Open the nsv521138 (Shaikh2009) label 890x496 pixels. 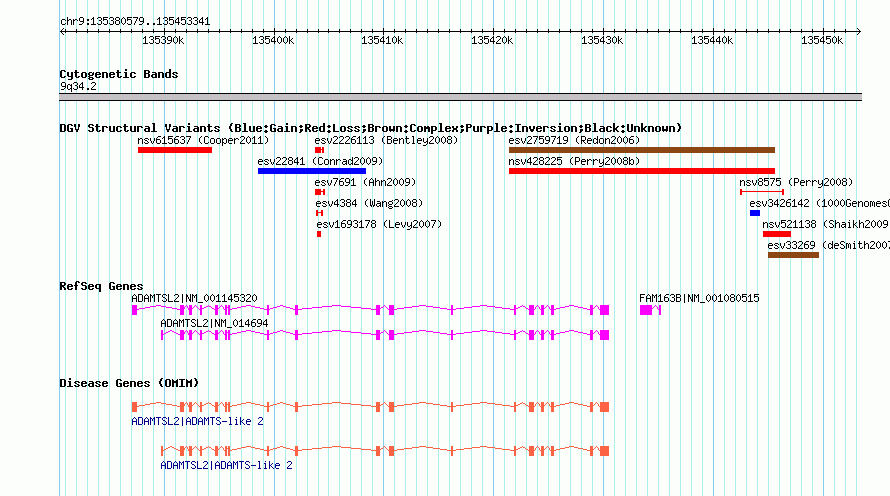826,224
